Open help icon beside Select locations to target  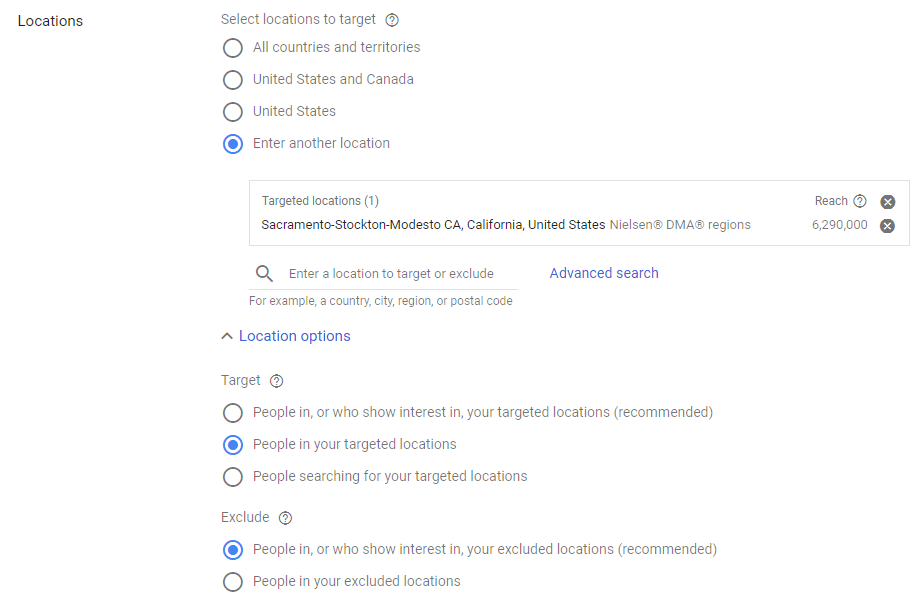pyautogui.click(x=392, y=20)
